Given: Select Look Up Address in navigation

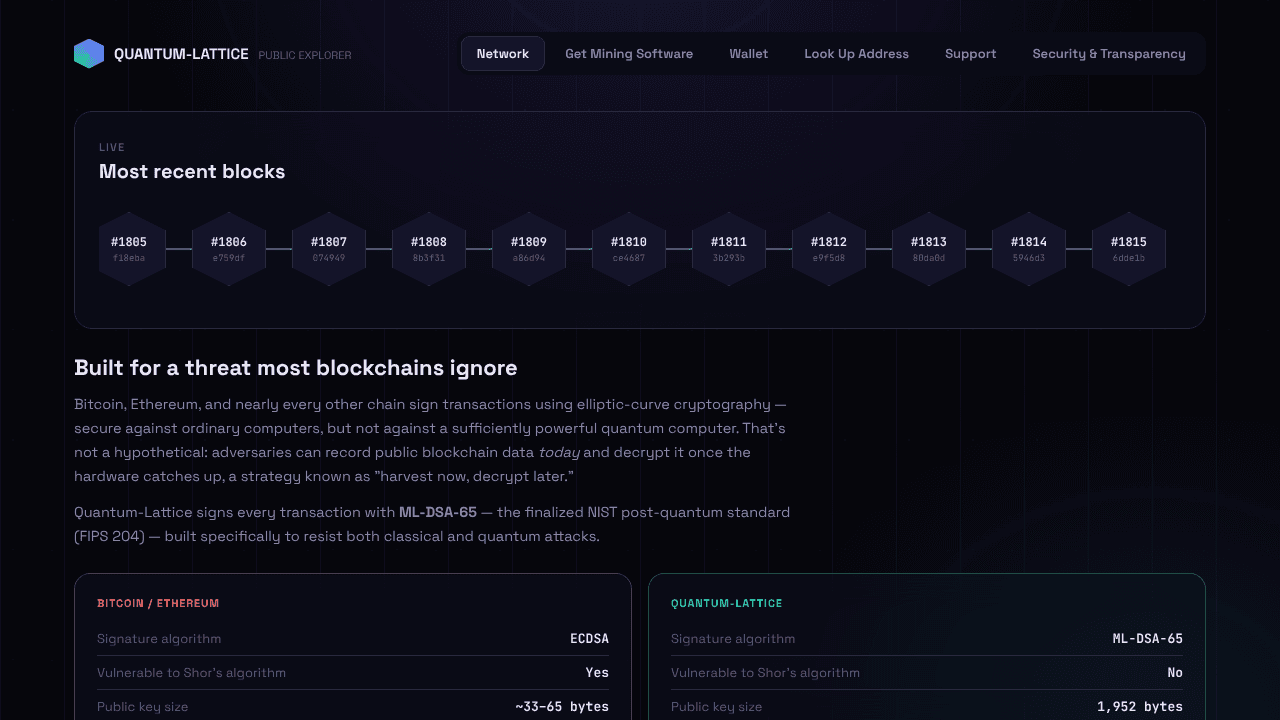Looking at the screenshot, I should pos(857,54).
